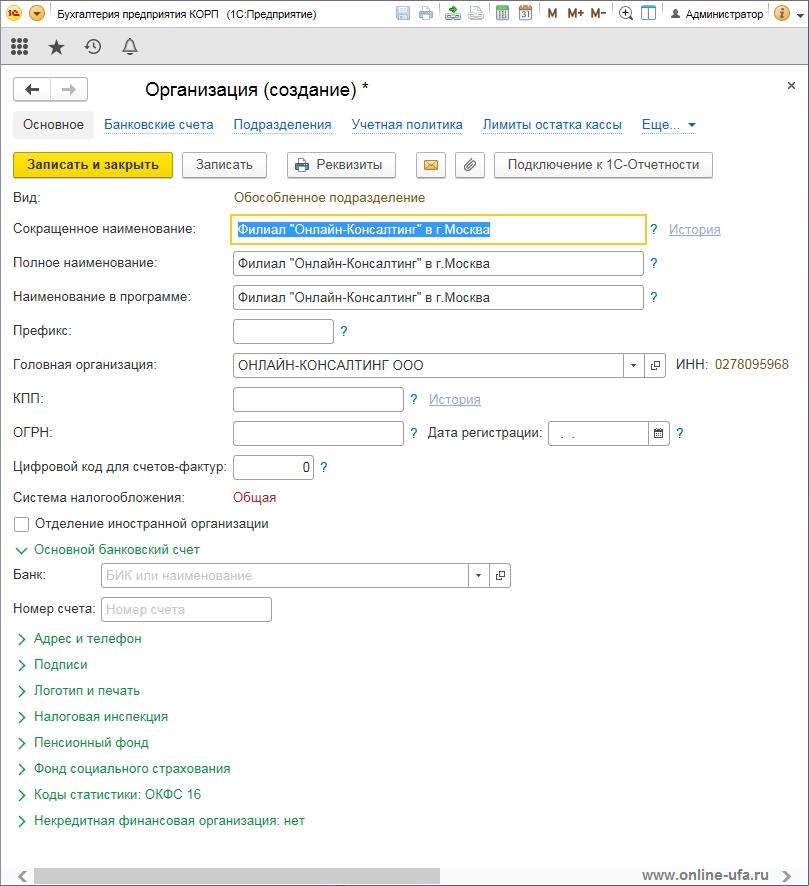
Task: Click the Общая tax system link
Action: (254, 498)
